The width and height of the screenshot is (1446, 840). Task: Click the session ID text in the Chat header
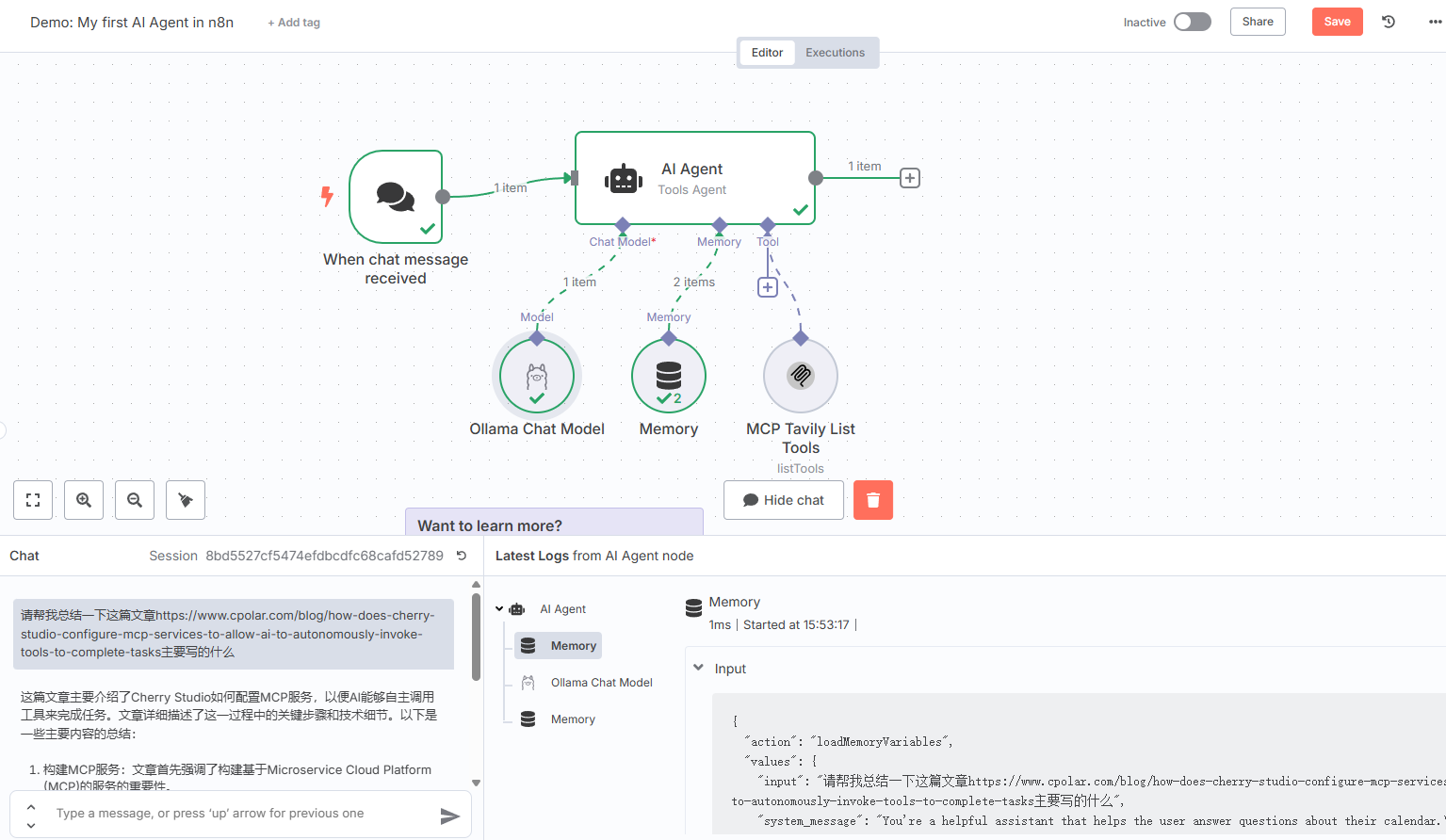(x=324, y=556)
